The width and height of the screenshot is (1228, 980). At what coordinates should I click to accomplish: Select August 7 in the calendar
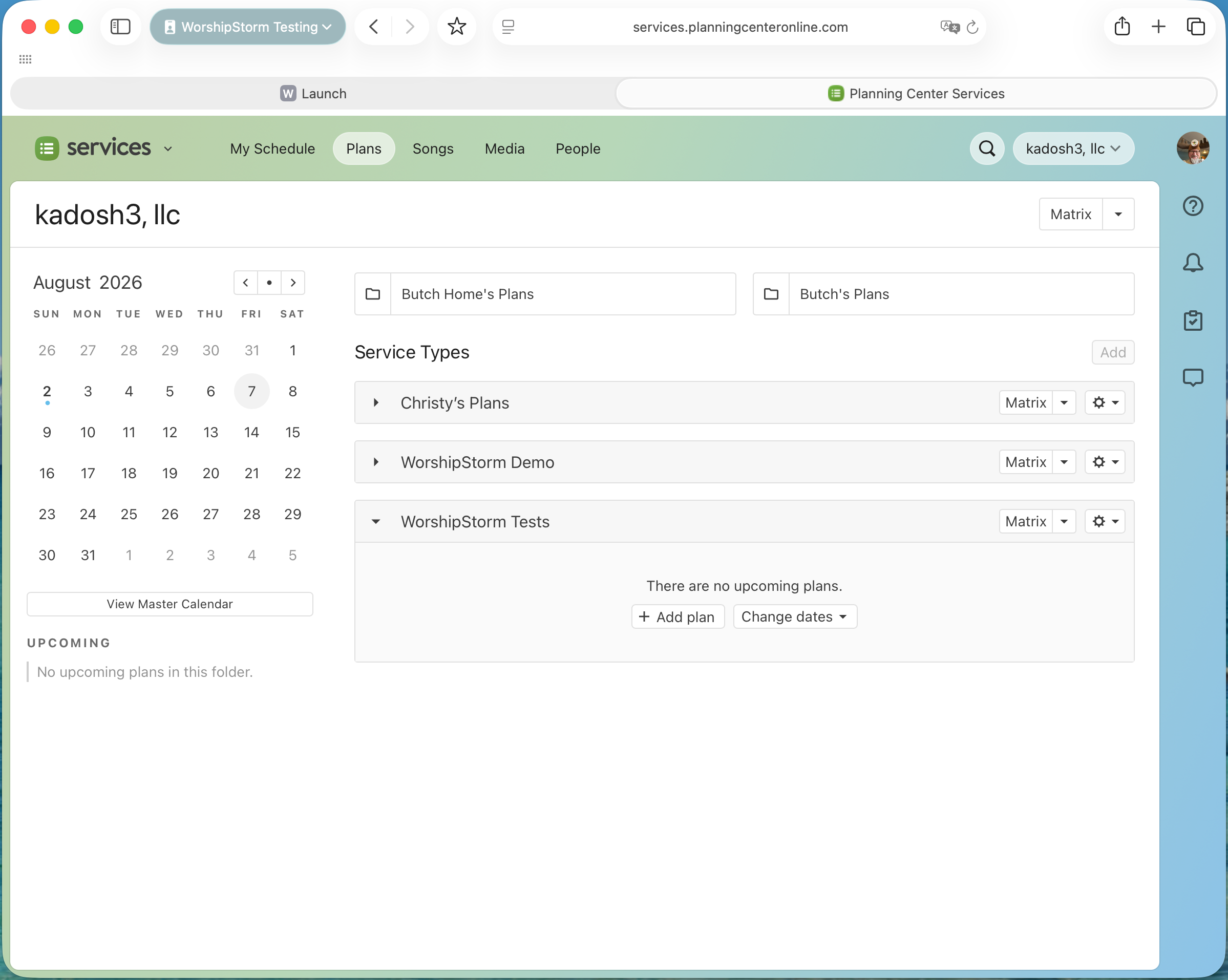tap(252, 391)
